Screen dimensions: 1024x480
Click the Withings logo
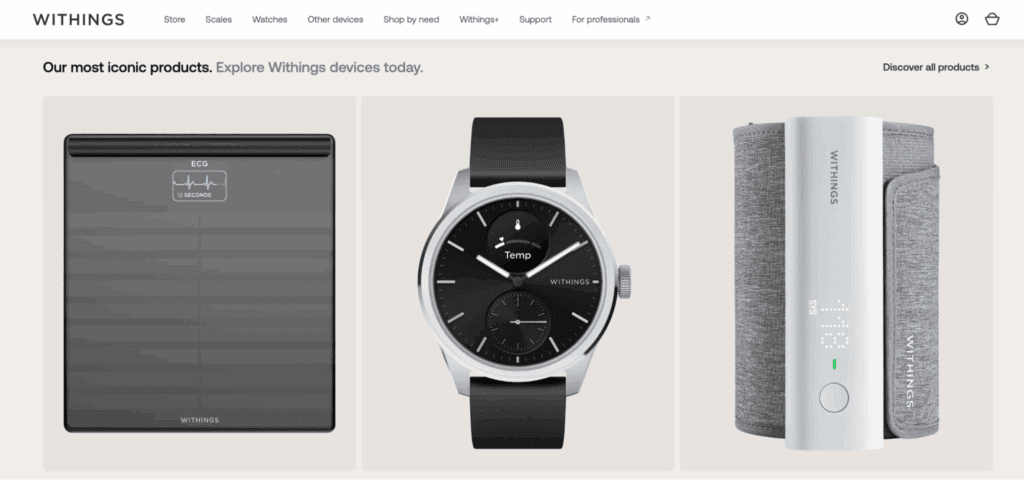point(78,20)
